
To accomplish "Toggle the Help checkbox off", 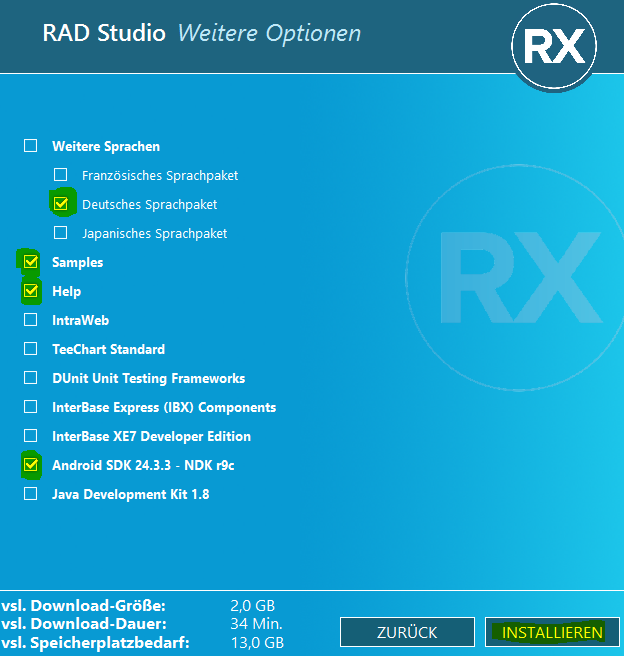I will click(x=31, y=291).
